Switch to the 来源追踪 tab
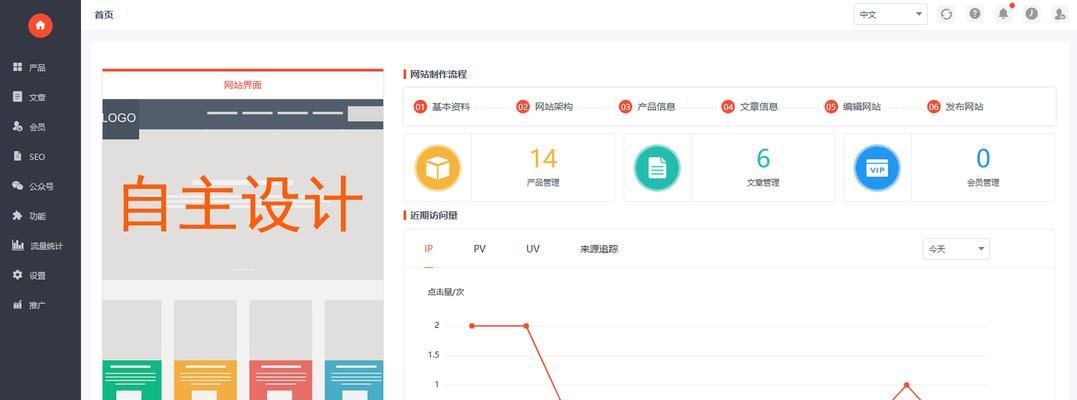This screenshot has width=1077, height=400. click(599, 249)
